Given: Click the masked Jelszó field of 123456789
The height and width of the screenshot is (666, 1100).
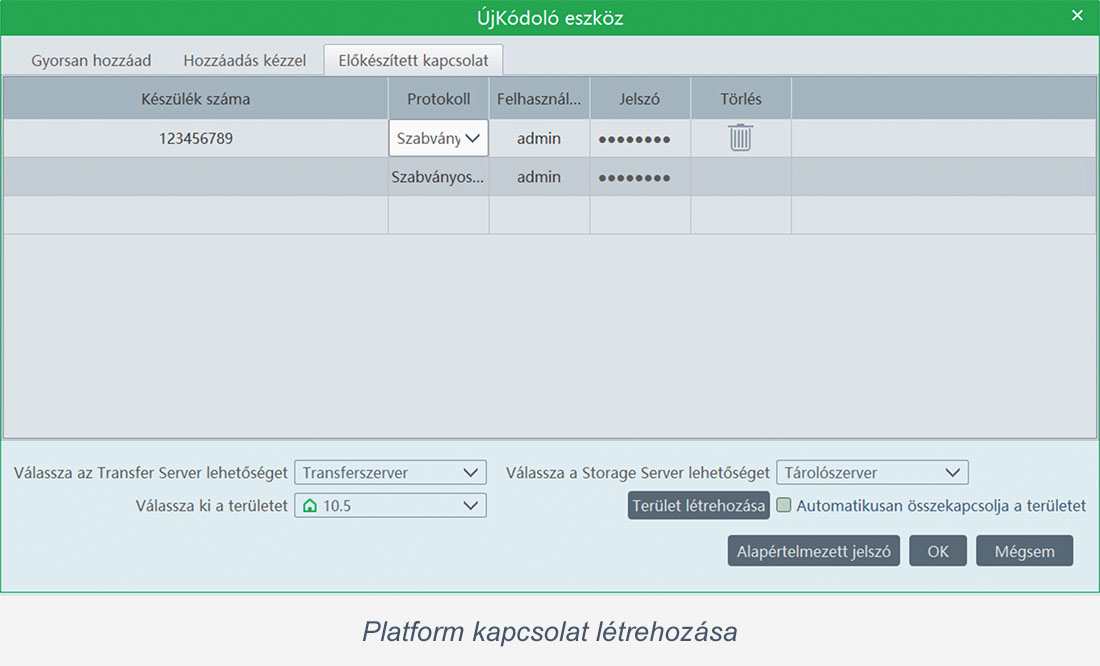Looking at the screenshot, I should 640,138.
